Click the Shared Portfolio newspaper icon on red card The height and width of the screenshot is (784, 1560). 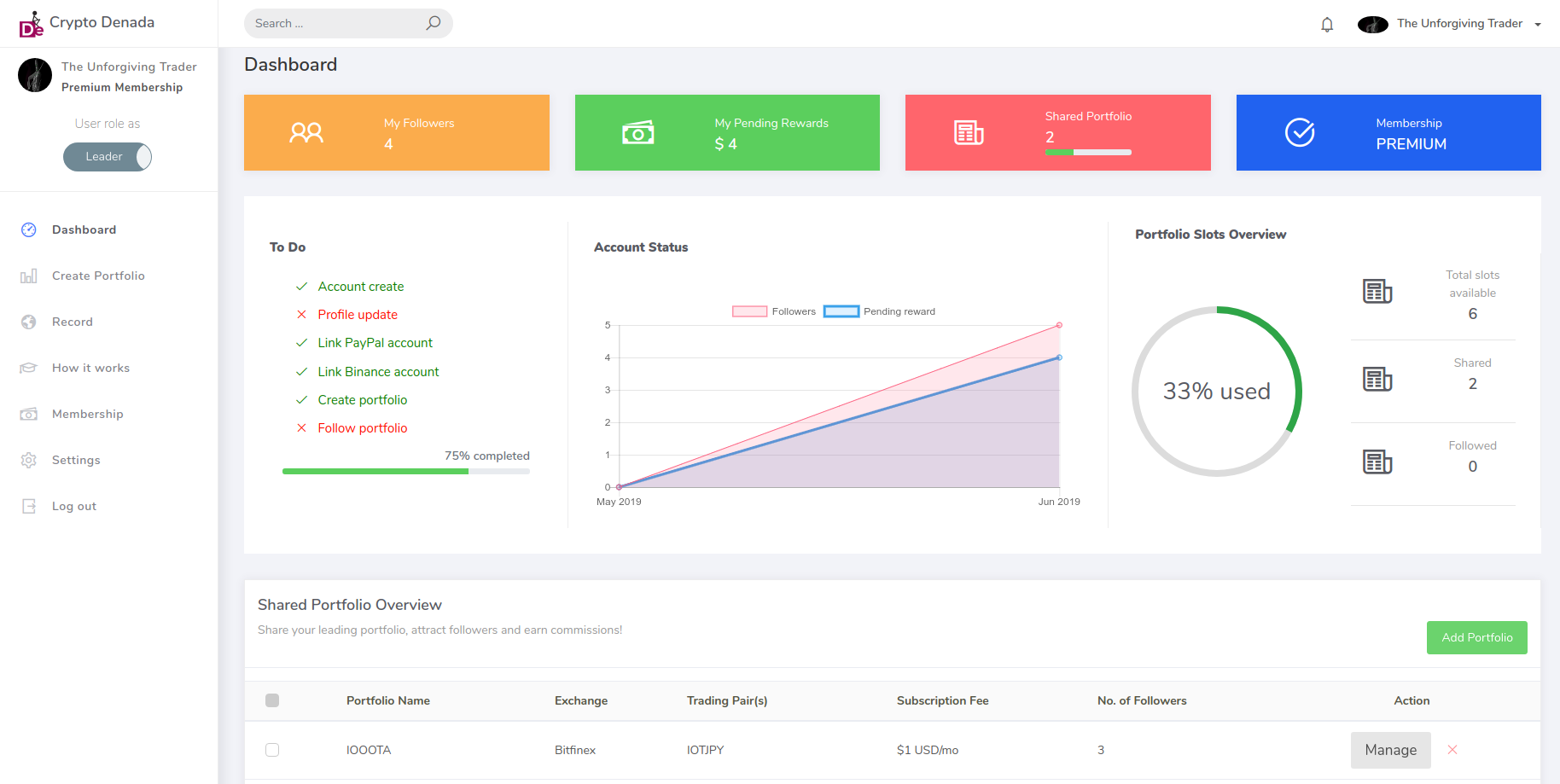[969, 132]
